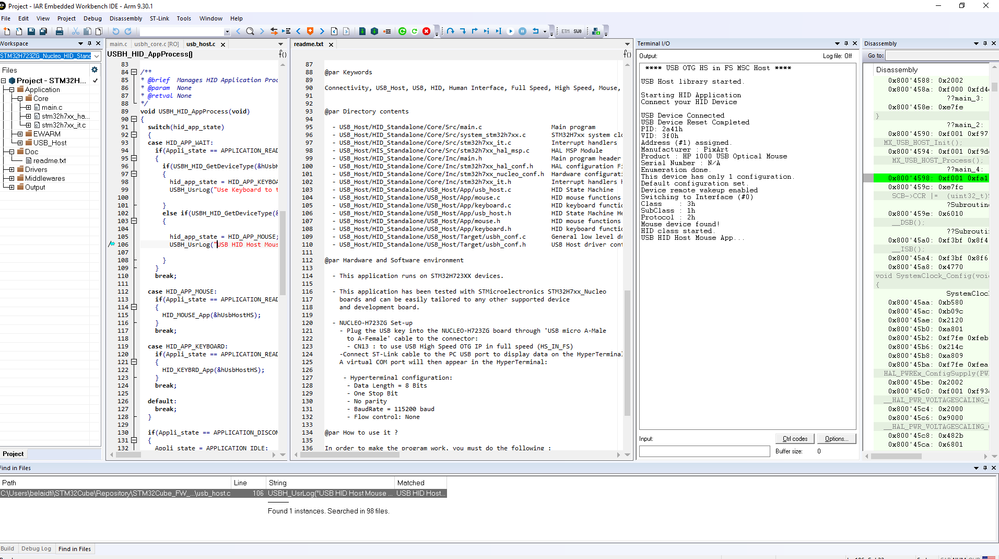Open the Disassembly menu
999x559 pixels.
click(126, 18)
